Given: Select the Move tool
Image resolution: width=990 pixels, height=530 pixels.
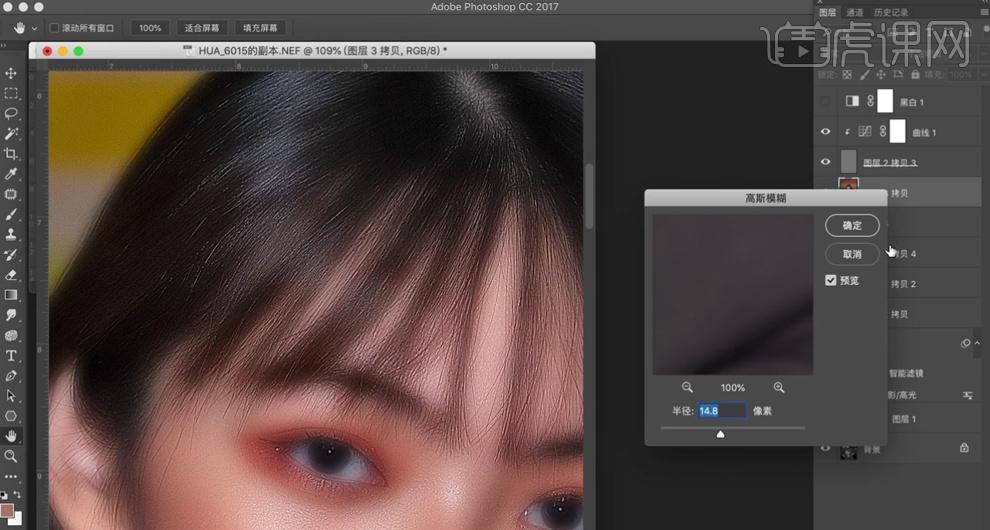Looking at the screenshot, I should (x=11, y=73).
